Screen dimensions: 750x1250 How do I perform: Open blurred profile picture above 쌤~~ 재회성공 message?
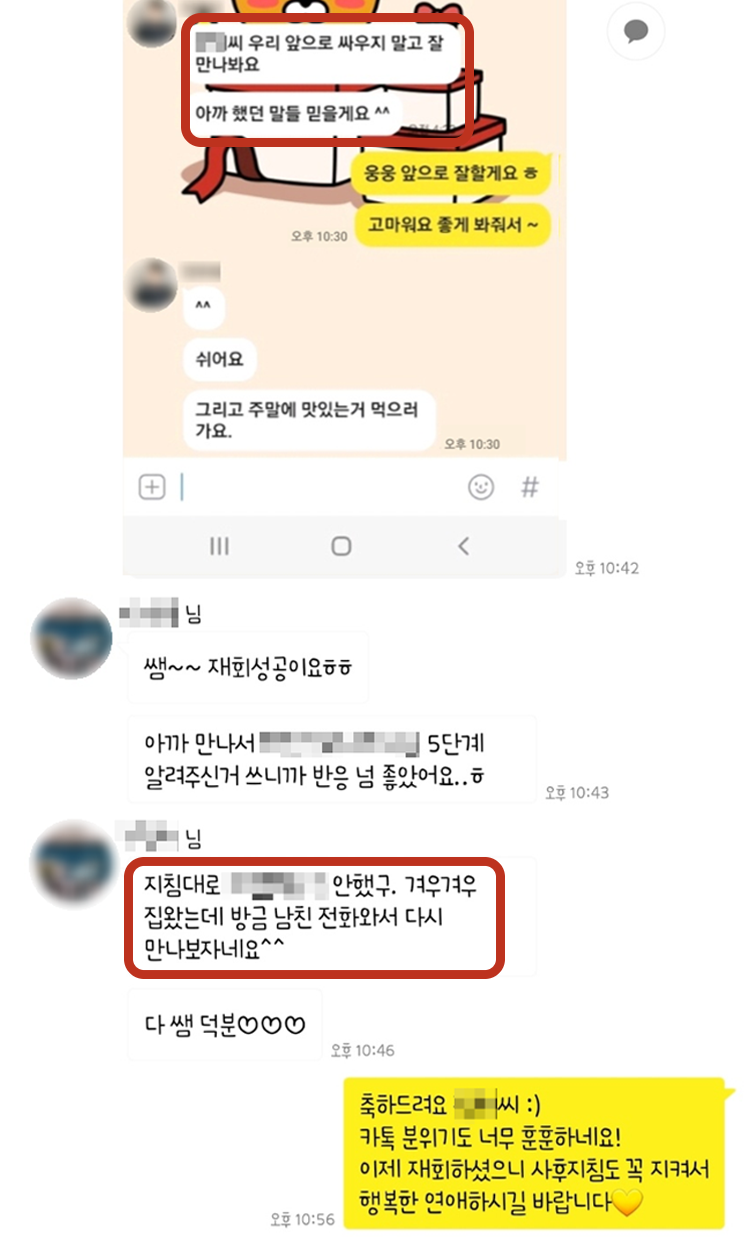[x=71, y=639]
